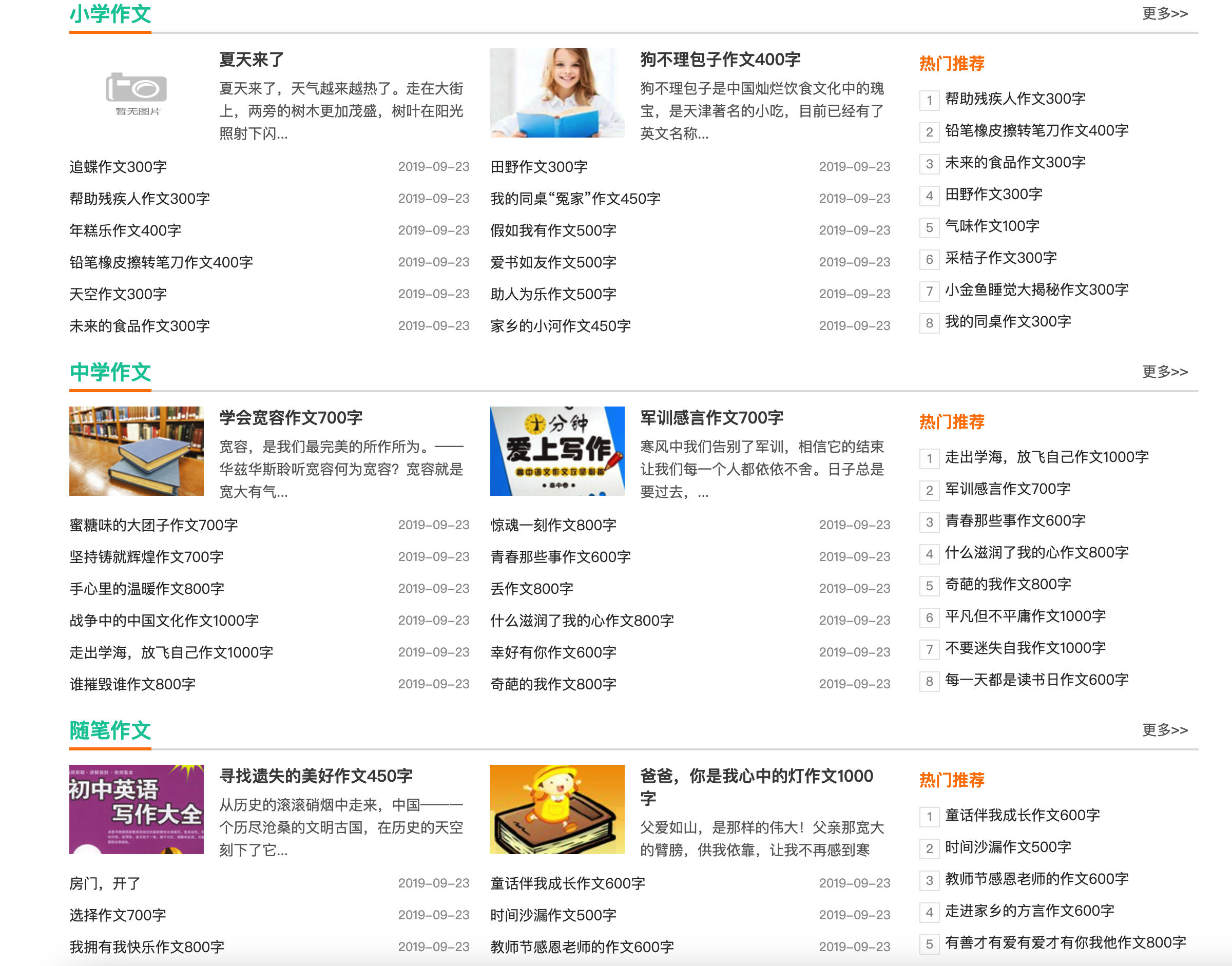Open the 随笔作文 section heading
1232x966 pixels.
[x=110, y=730]
